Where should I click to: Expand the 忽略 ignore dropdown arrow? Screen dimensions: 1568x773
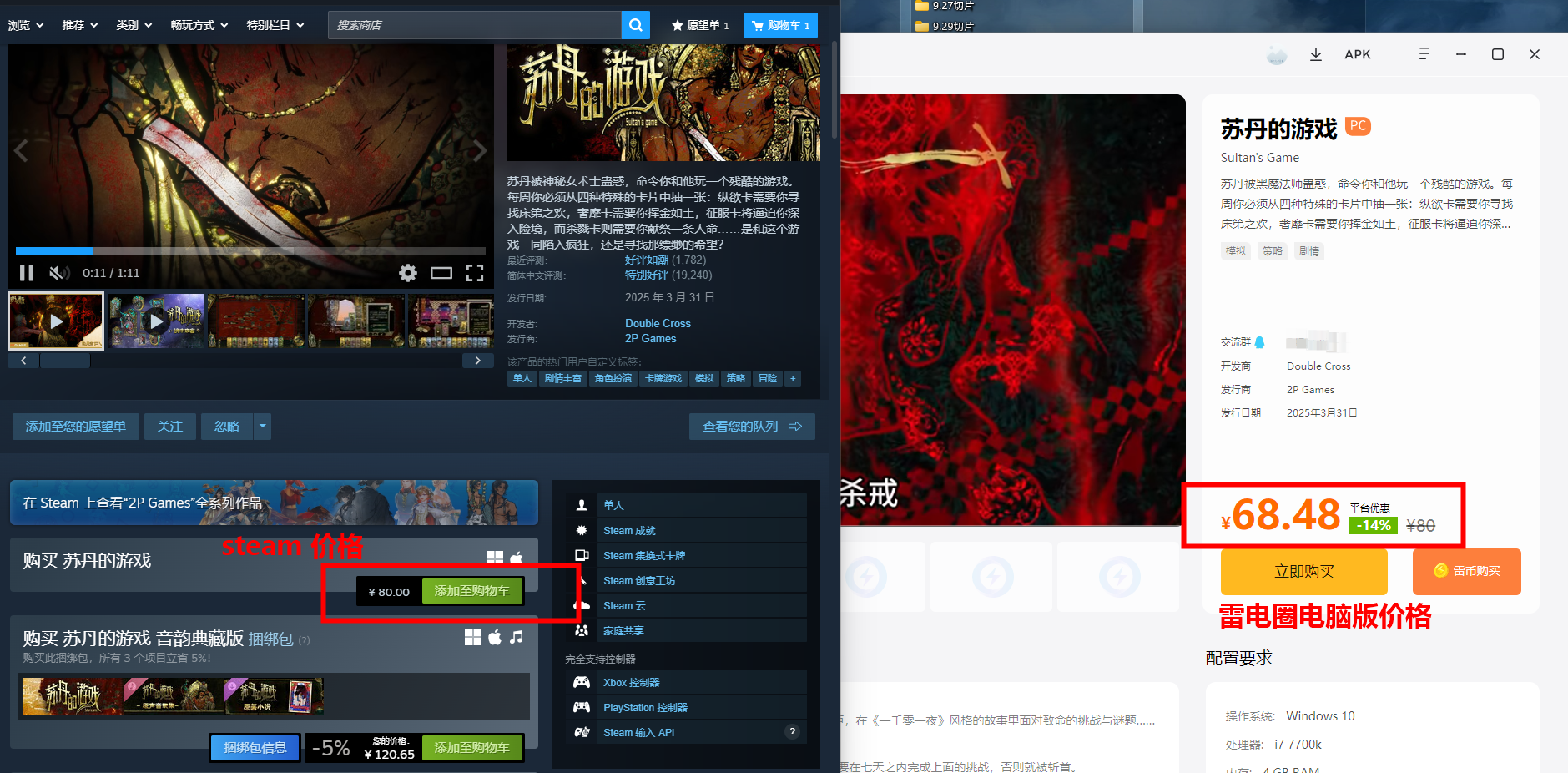pos(263,427)
